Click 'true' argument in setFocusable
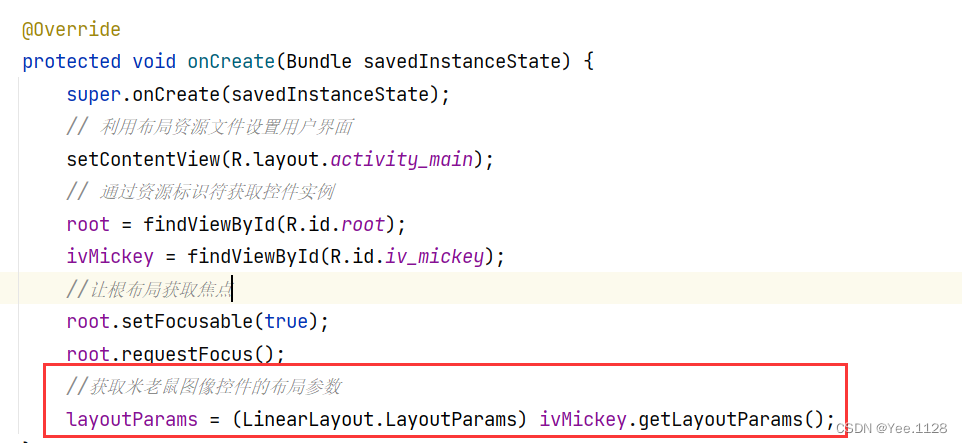The height and width of the screenshot is (443, 962). point(286,322)
